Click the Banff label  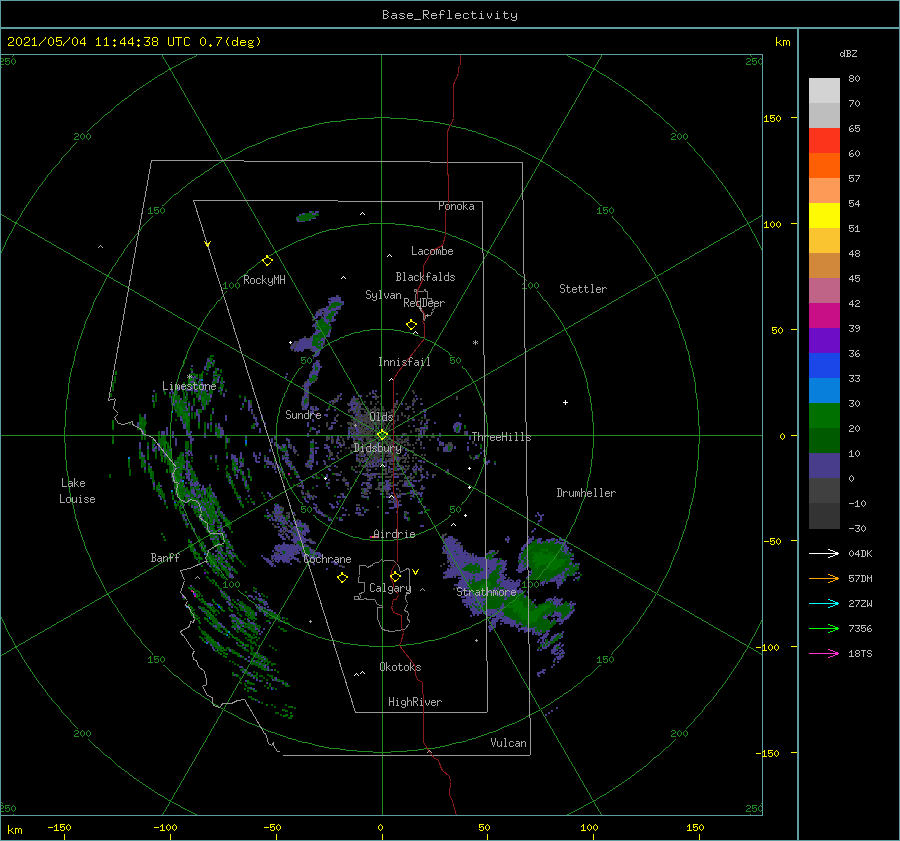point(165,558)
